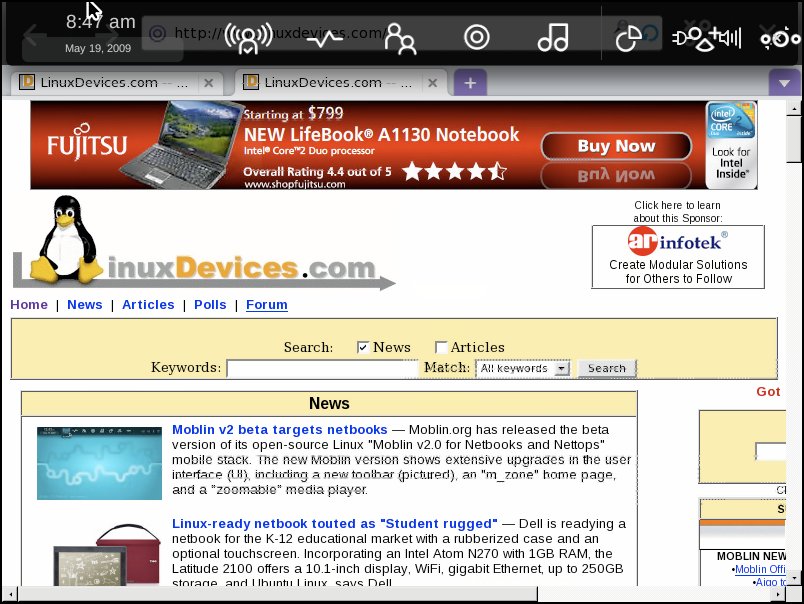804x604 pixels.
Task: Click the horizontal scrollbar right arrow
Action: 778,595
